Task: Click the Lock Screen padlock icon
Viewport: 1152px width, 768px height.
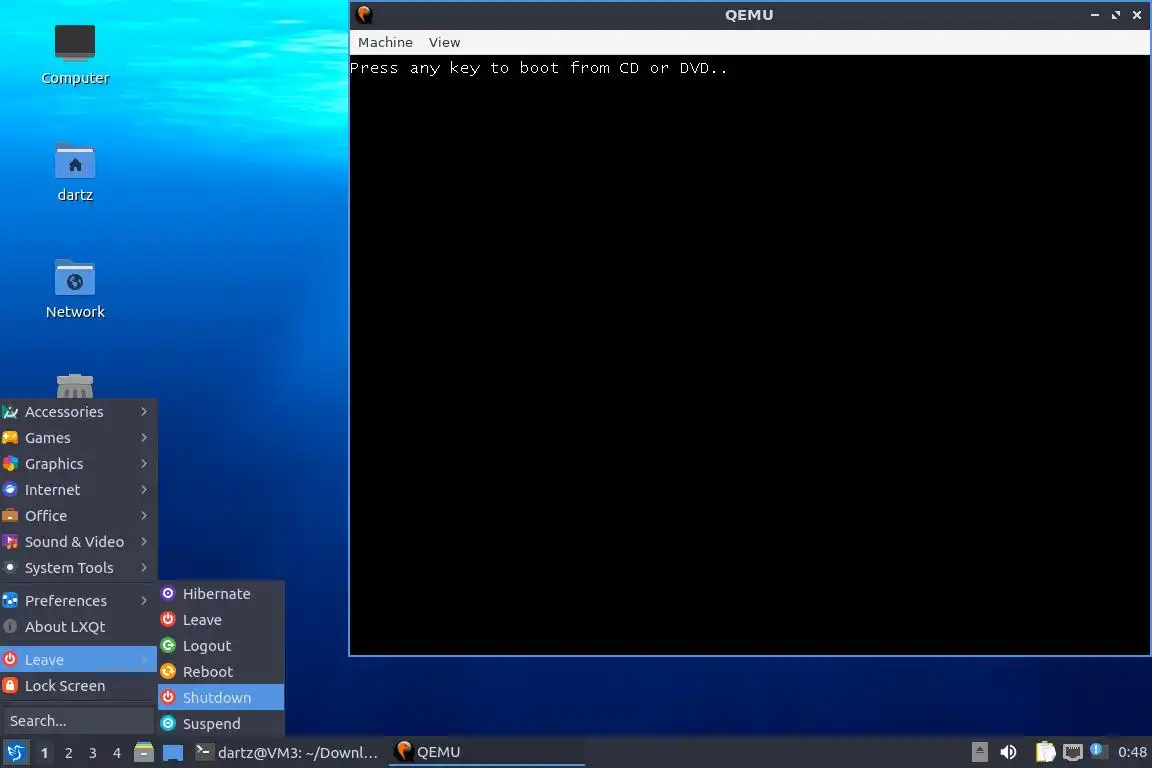Action: 10,686
